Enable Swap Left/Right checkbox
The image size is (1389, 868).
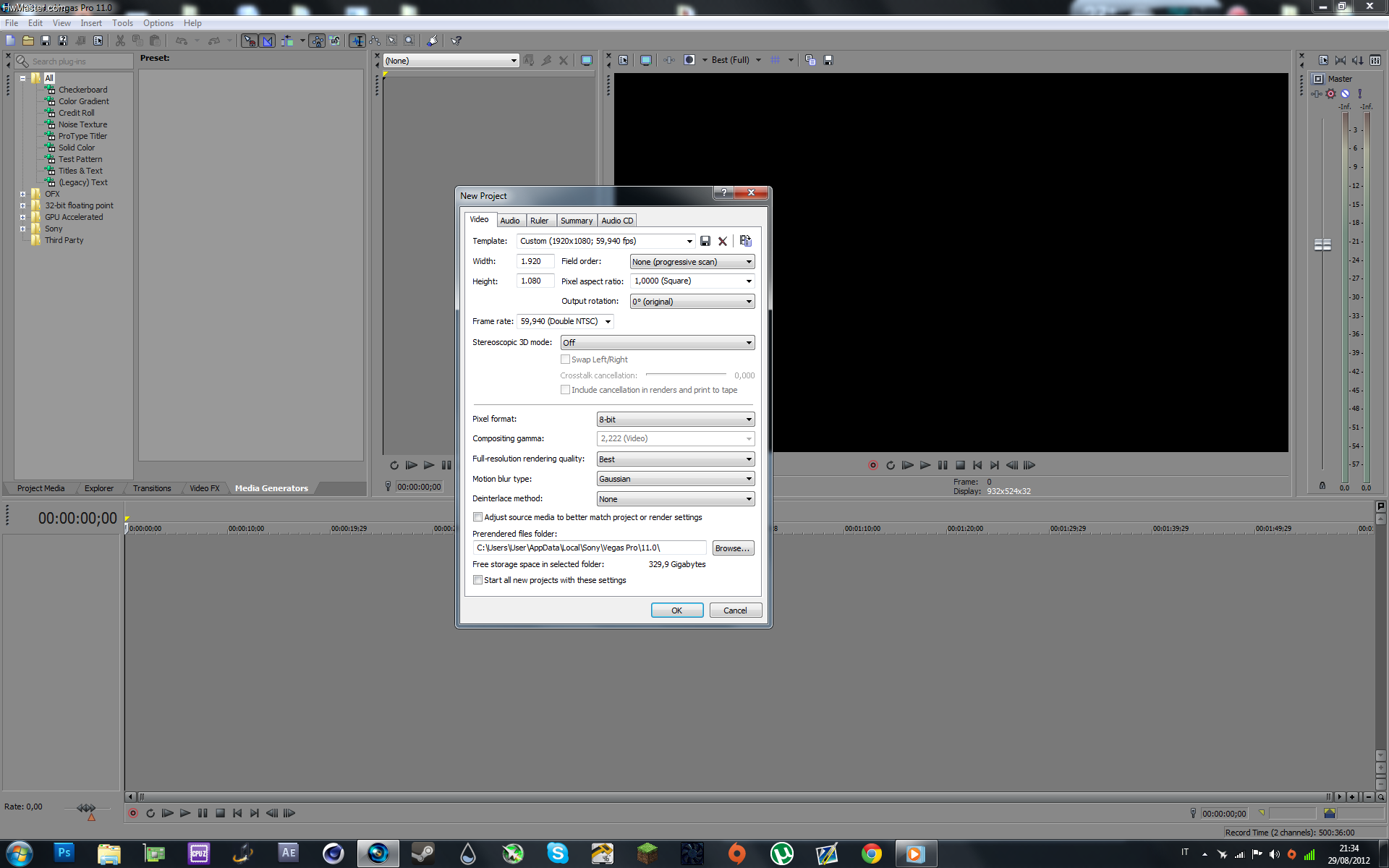pos(565,359)
